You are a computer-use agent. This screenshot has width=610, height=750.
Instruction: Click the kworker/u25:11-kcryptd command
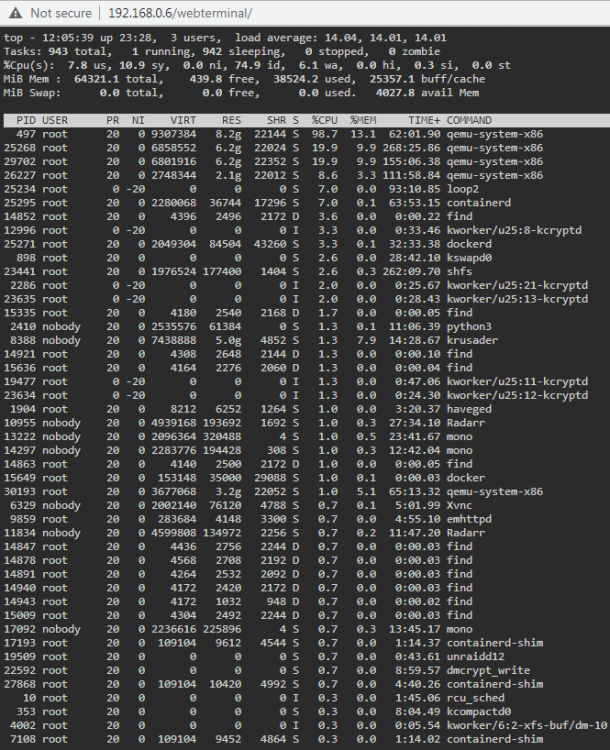coord(517,382)
